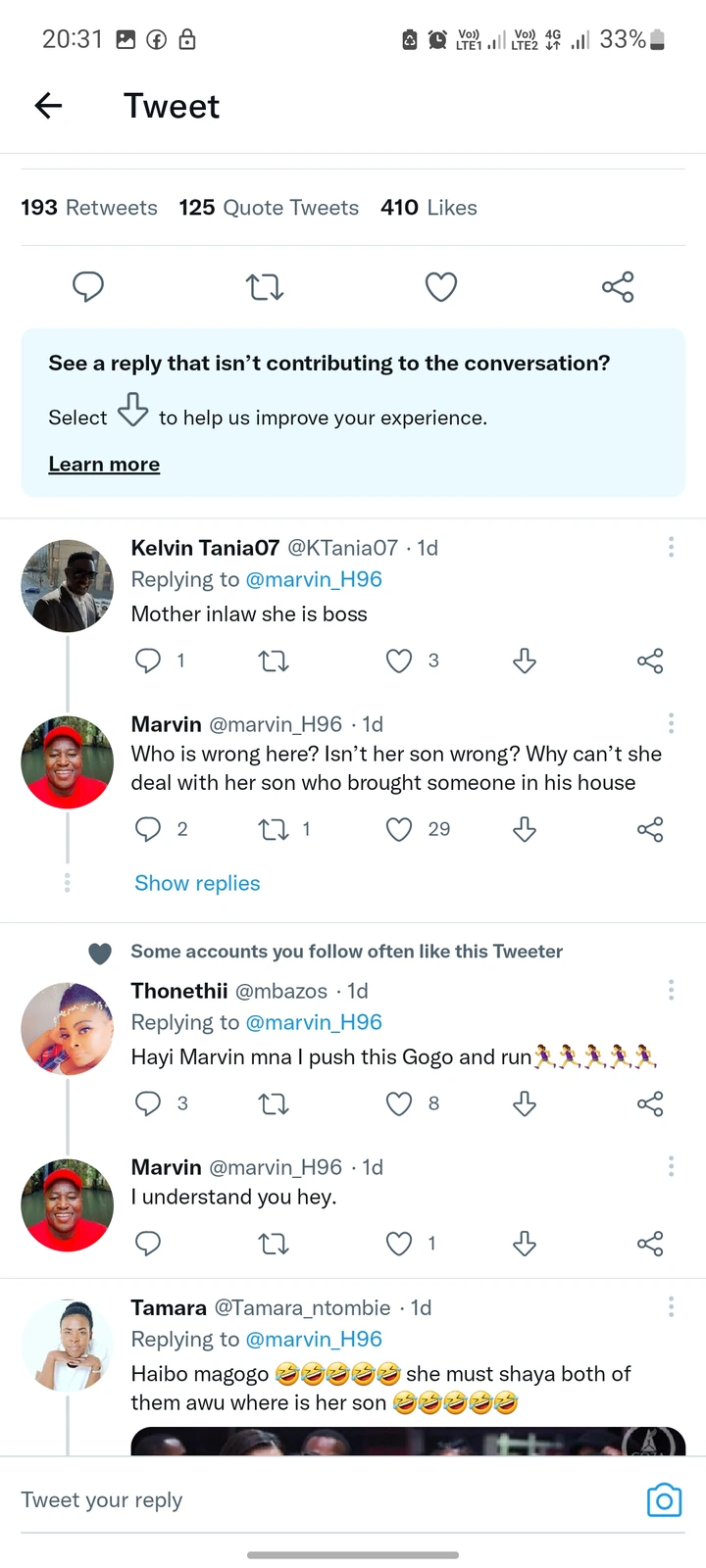Image resolution: width=706 pixels, height=1568 pixels.
Task: Open the Learn more link
Action: (x=104, y=465)
